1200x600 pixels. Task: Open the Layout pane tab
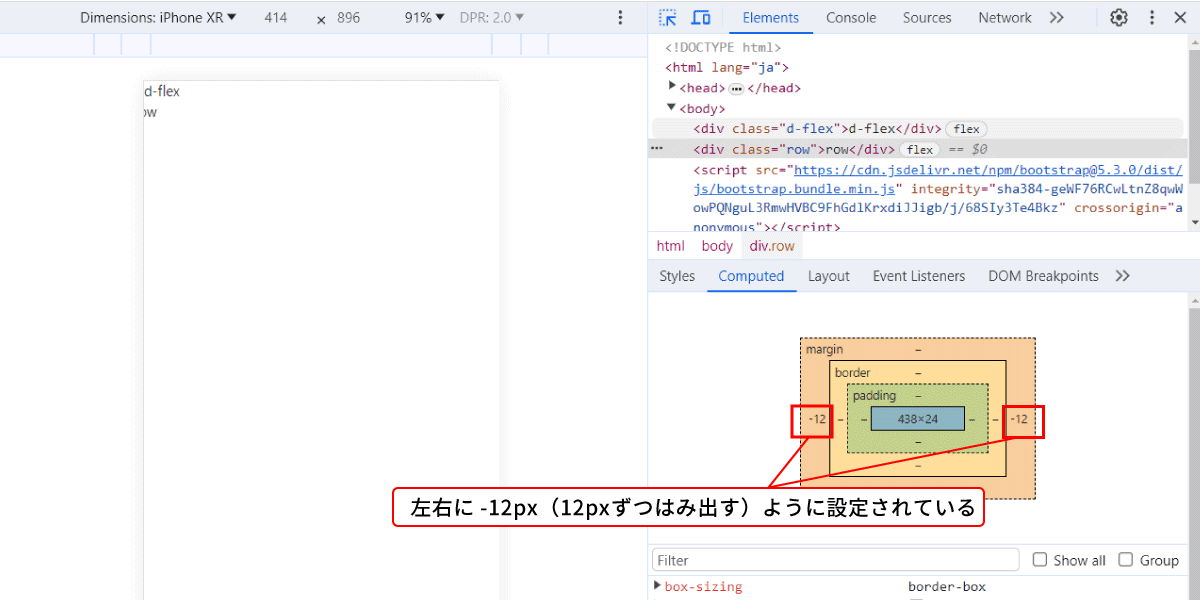tap(829, 276)
